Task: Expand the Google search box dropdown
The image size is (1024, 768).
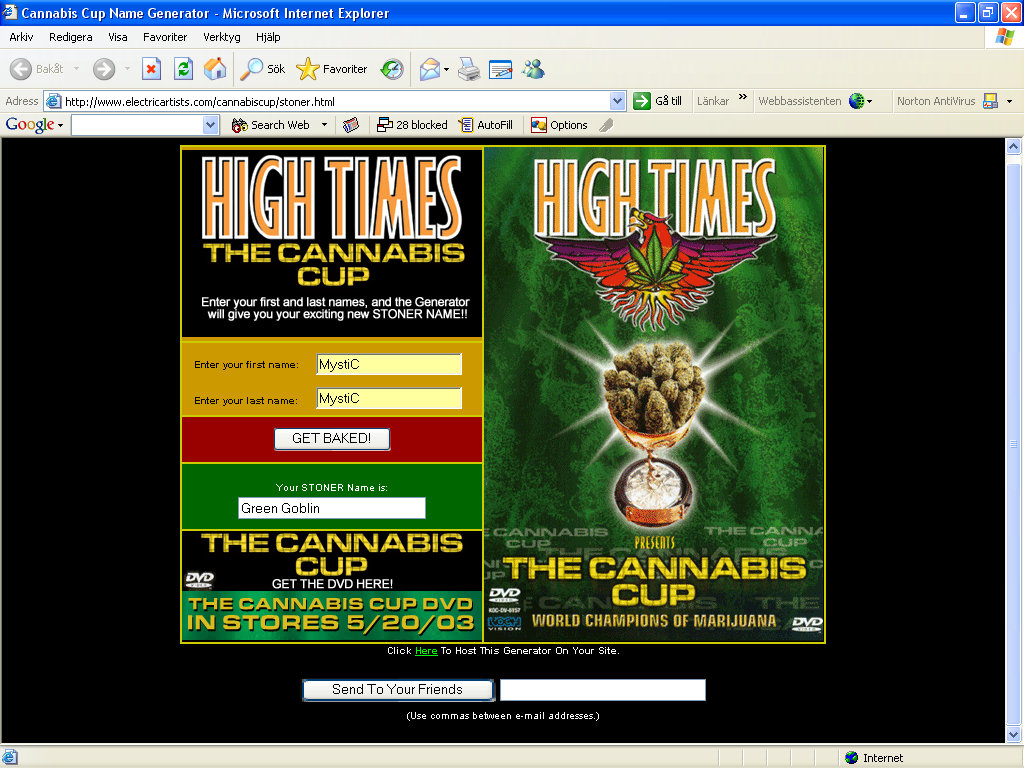Action: tap(210, 125)
